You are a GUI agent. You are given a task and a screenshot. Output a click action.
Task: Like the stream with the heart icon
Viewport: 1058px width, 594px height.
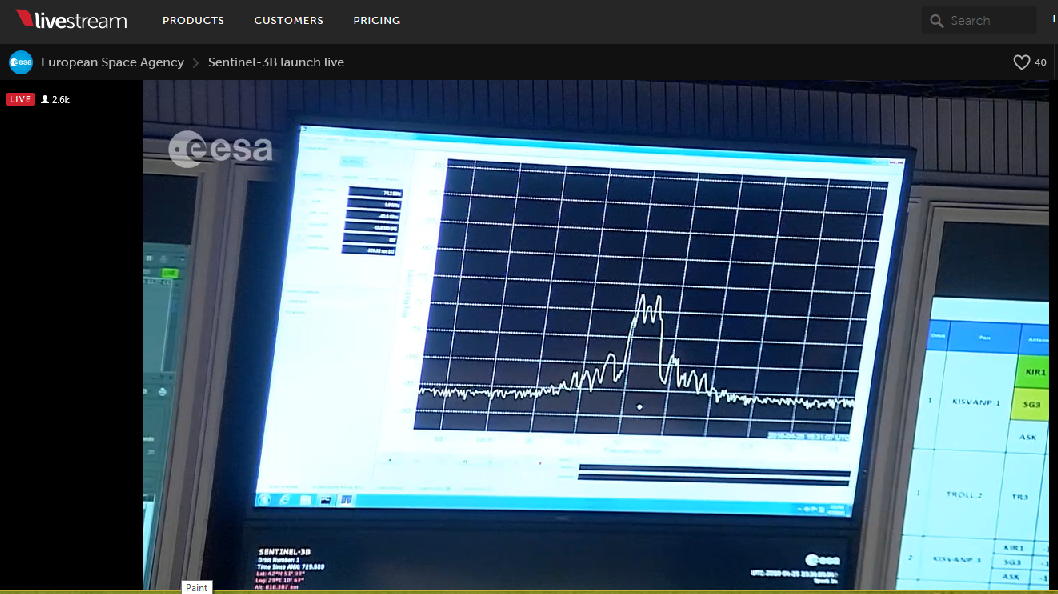(1021, 62)
